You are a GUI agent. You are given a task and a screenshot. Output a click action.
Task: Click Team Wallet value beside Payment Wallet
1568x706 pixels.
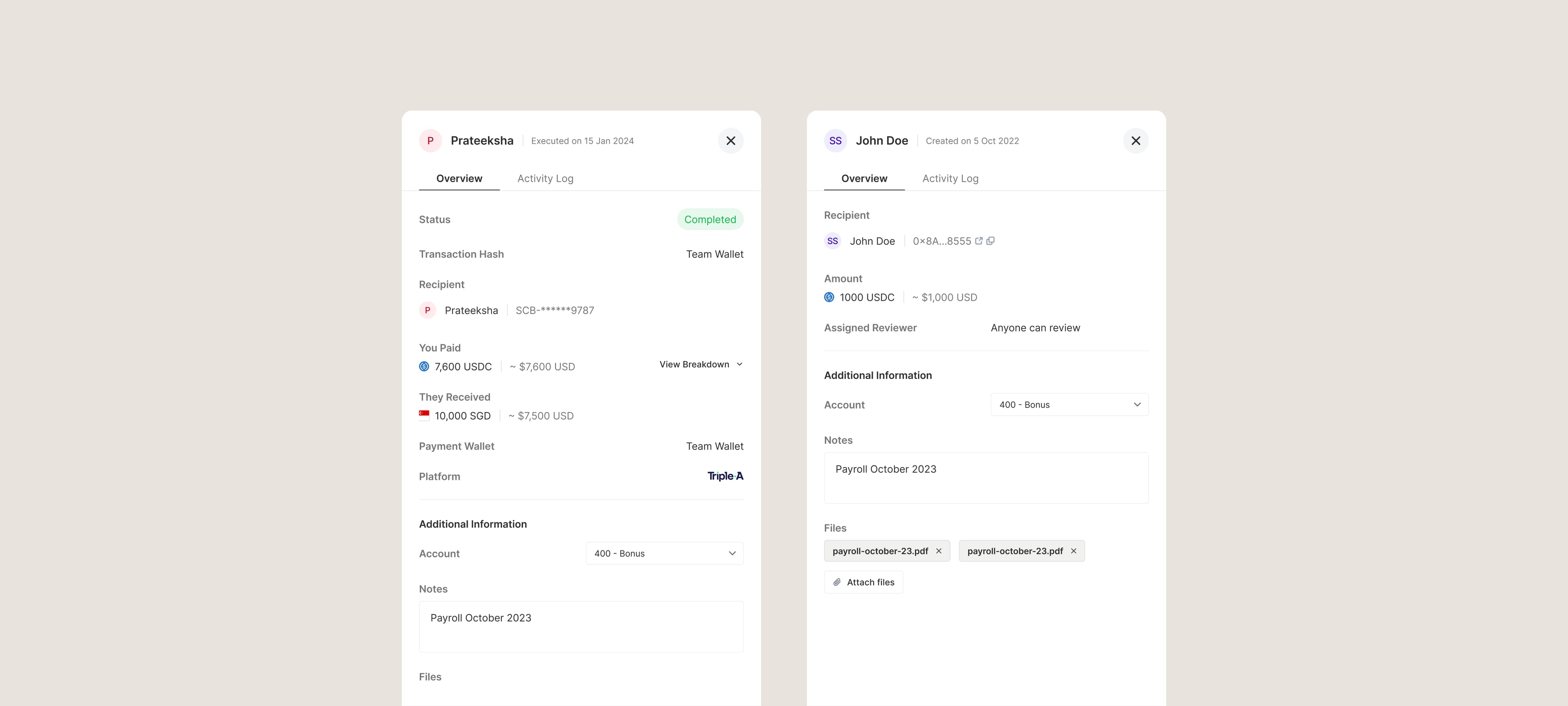[x=715, y=446]
